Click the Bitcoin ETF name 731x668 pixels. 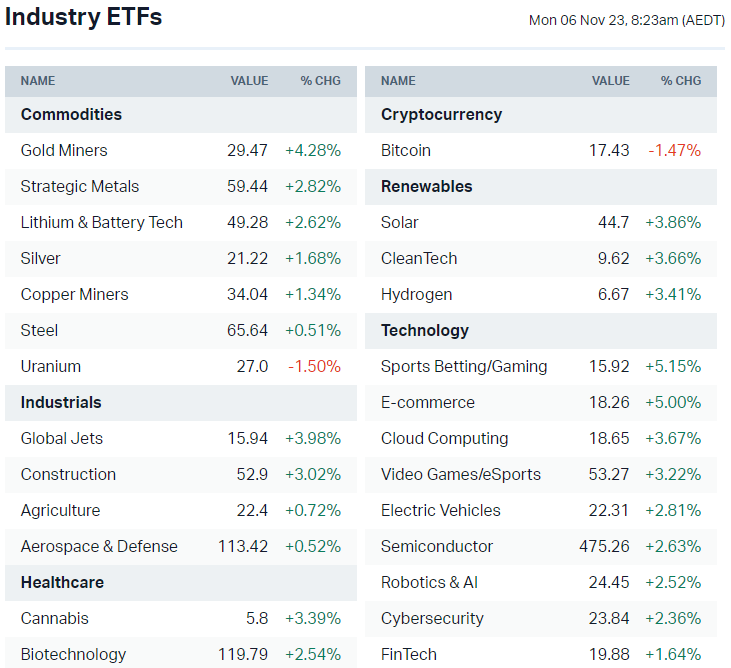406,150
